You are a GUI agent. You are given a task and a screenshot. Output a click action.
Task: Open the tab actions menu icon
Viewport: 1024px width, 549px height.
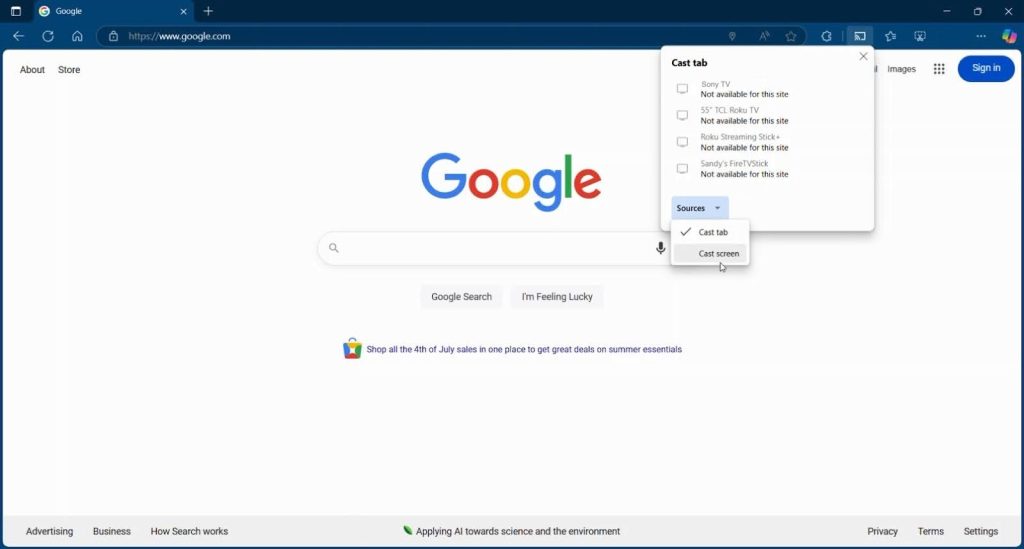(16, 11)
